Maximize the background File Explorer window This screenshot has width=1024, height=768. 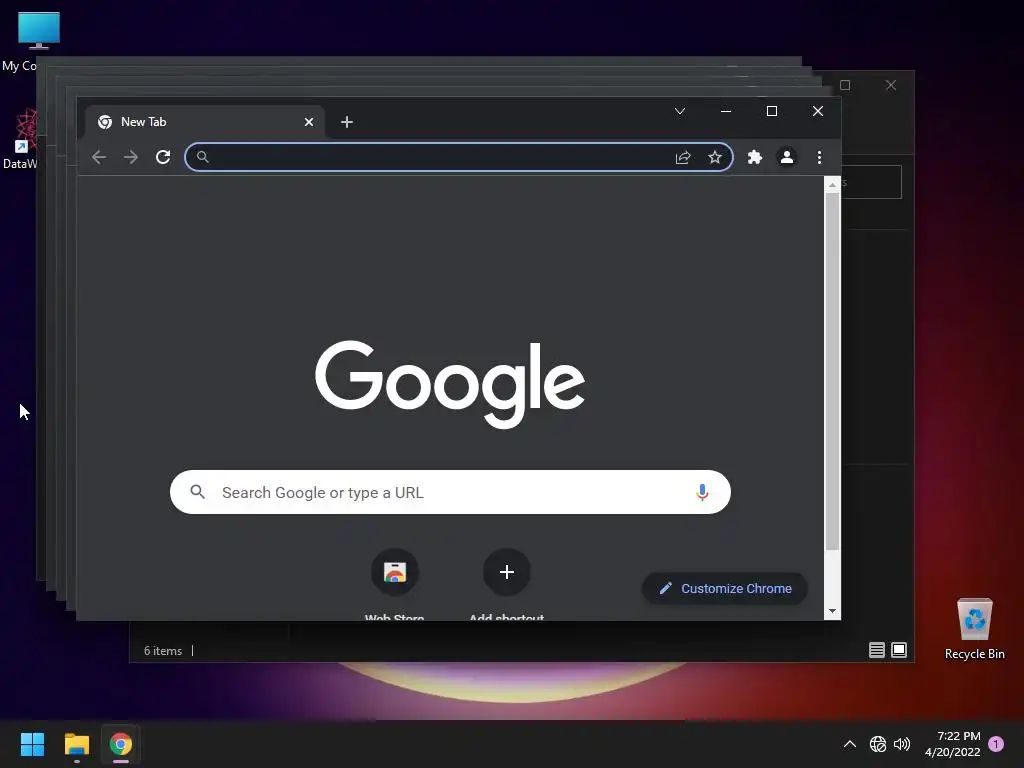pyautogui.click(x=845, y=85)
